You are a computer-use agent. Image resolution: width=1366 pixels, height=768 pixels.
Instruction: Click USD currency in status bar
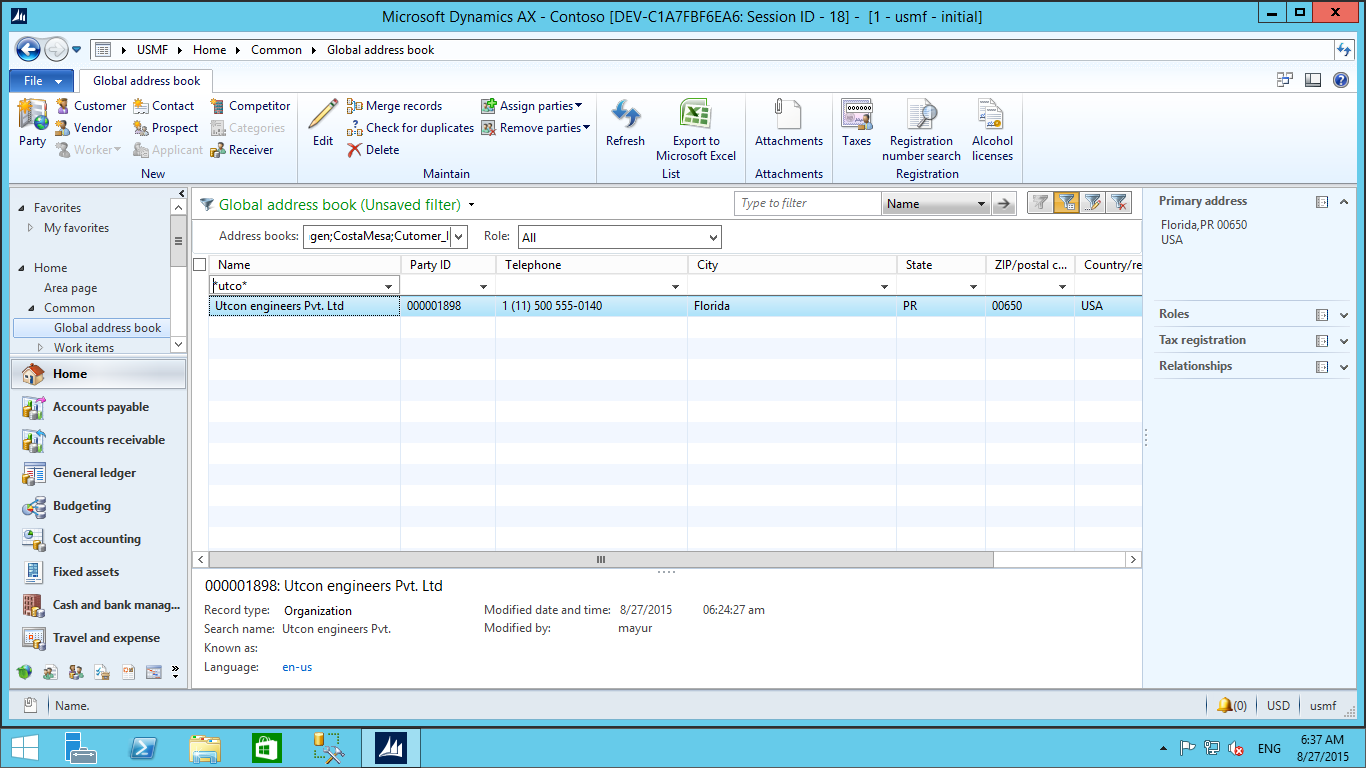[1278, 706]
